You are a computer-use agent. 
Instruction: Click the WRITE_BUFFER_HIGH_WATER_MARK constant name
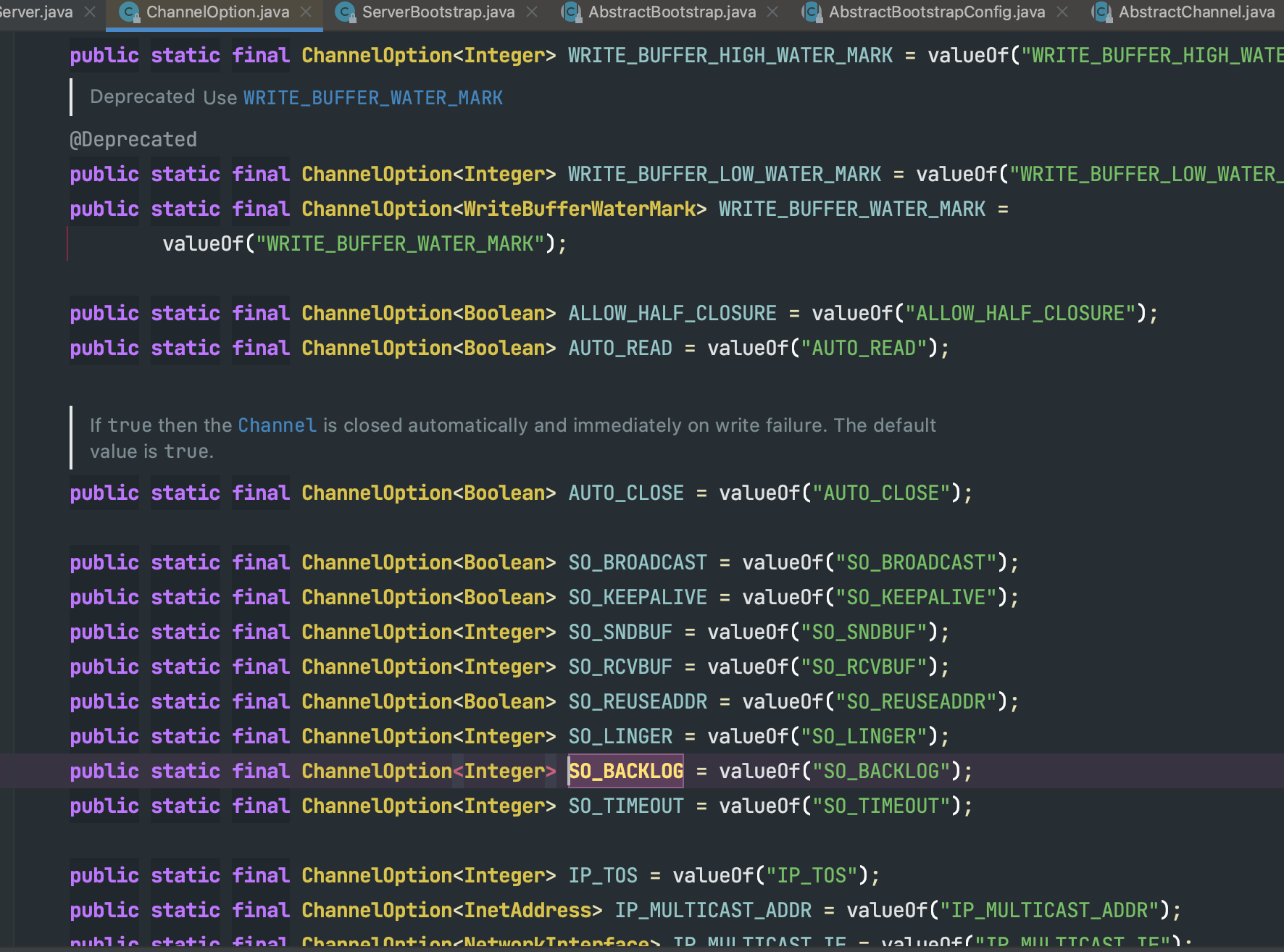coord(730,55)
